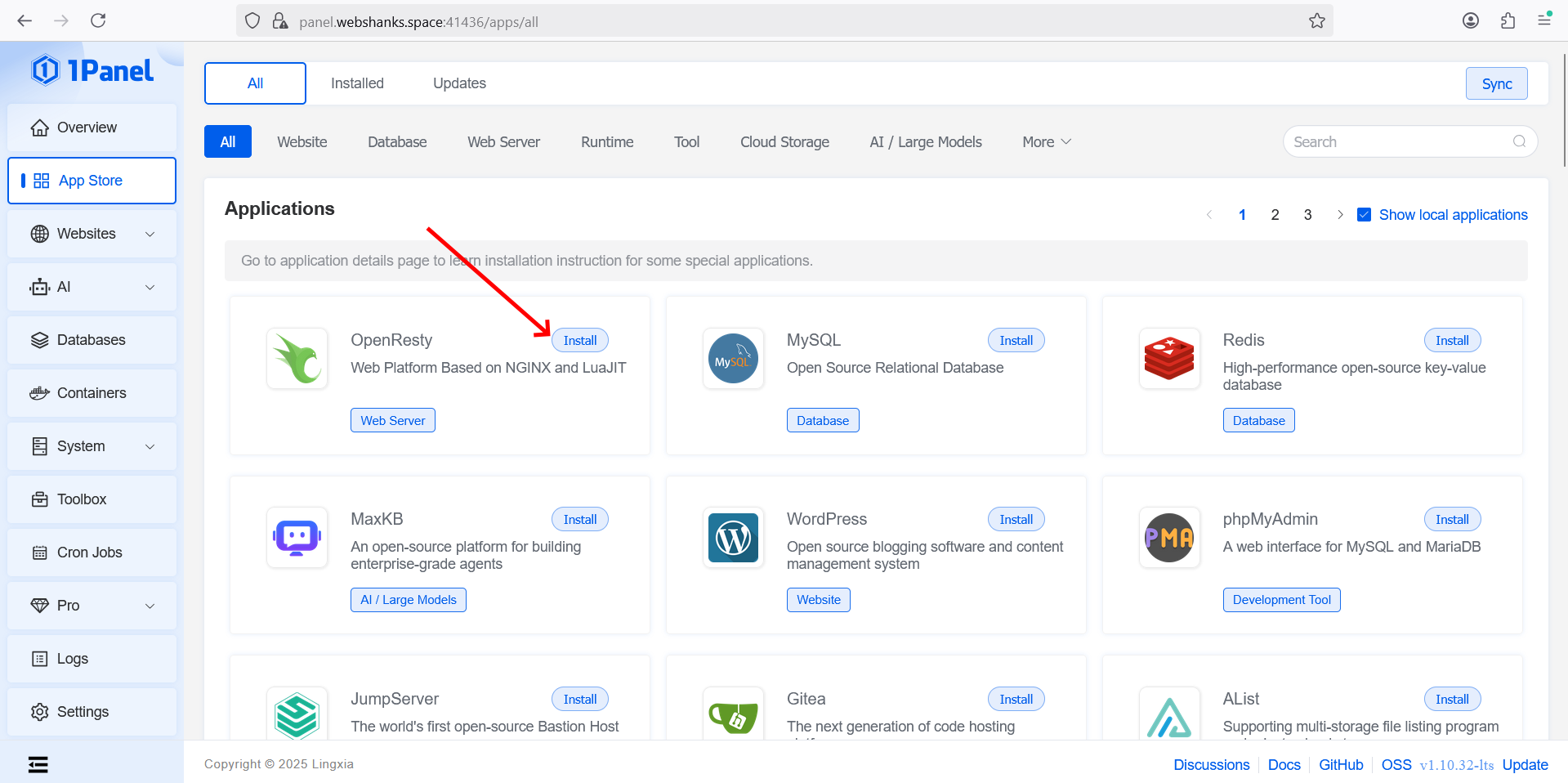Toggle Show local applications checkbox

pos(1364,215)
